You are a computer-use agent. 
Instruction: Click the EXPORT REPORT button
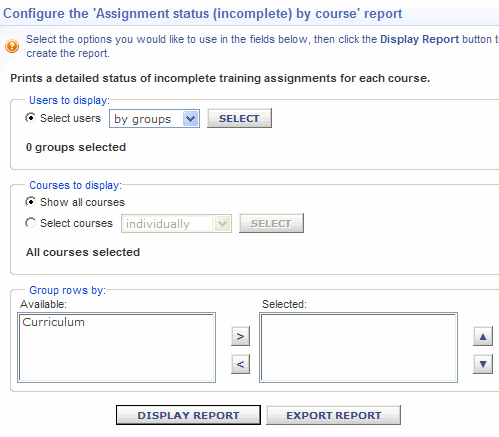coord(333,415)
